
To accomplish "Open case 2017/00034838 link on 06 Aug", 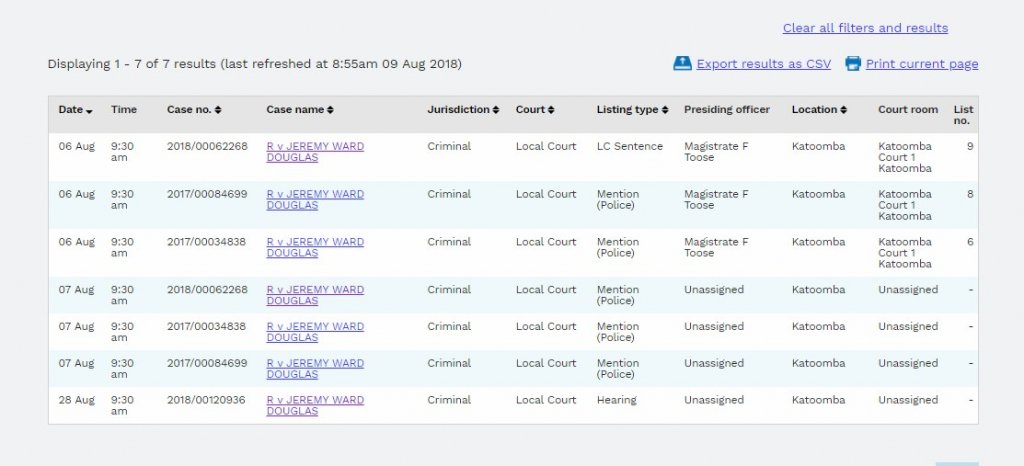I will 314,247.
